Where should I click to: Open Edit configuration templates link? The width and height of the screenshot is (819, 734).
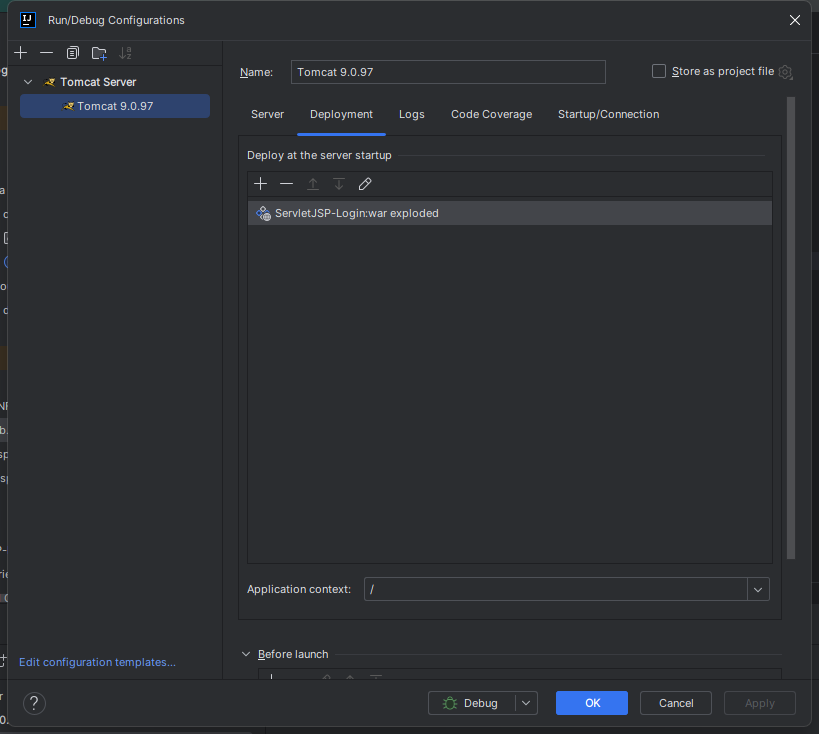pyautogui.click(x=97, y=662)
